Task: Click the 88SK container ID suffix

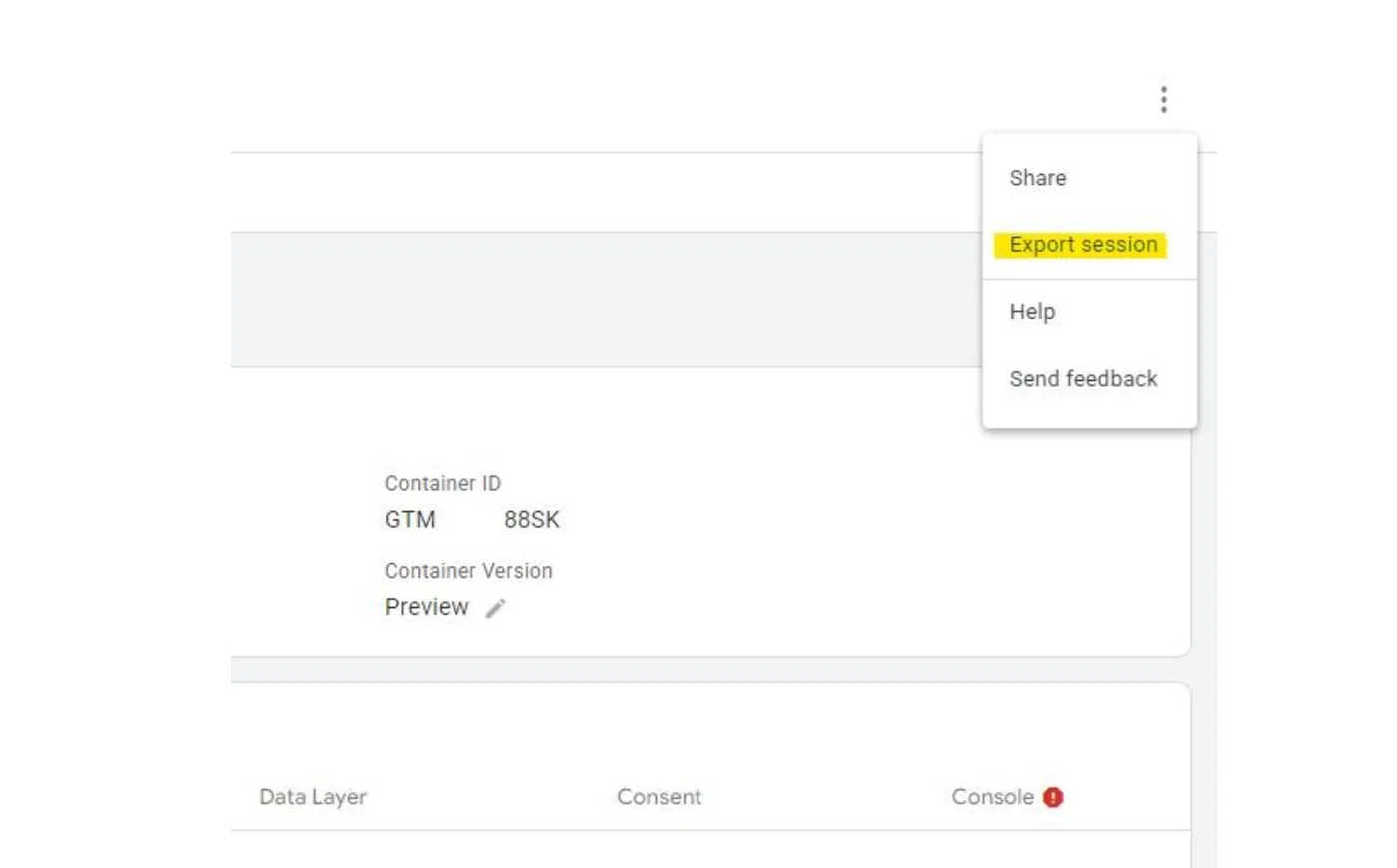Action: pos(532,520)
